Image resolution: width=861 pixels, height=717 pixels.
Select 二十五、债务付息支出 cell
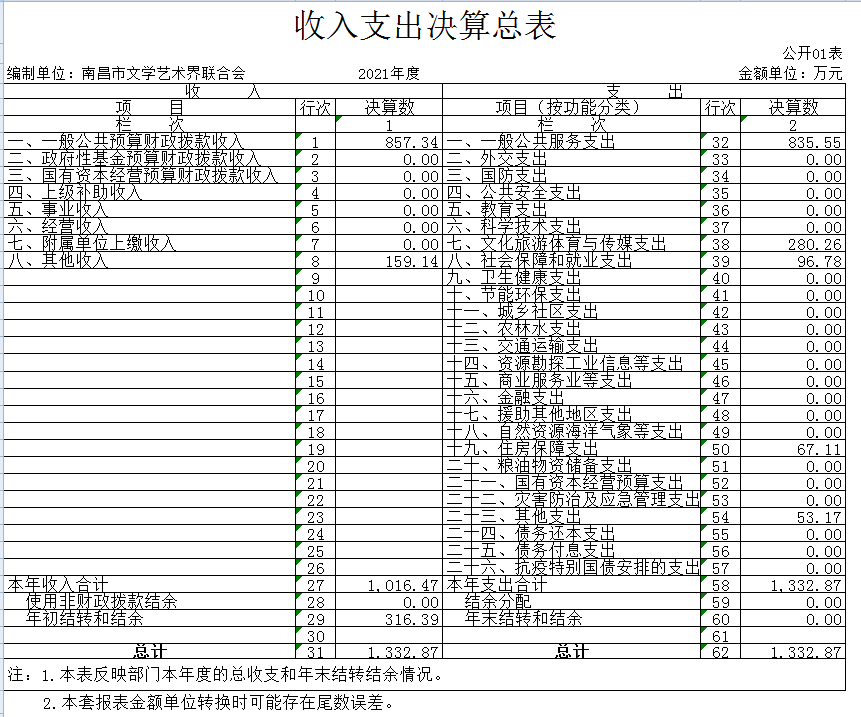click(x=572, y=551)
